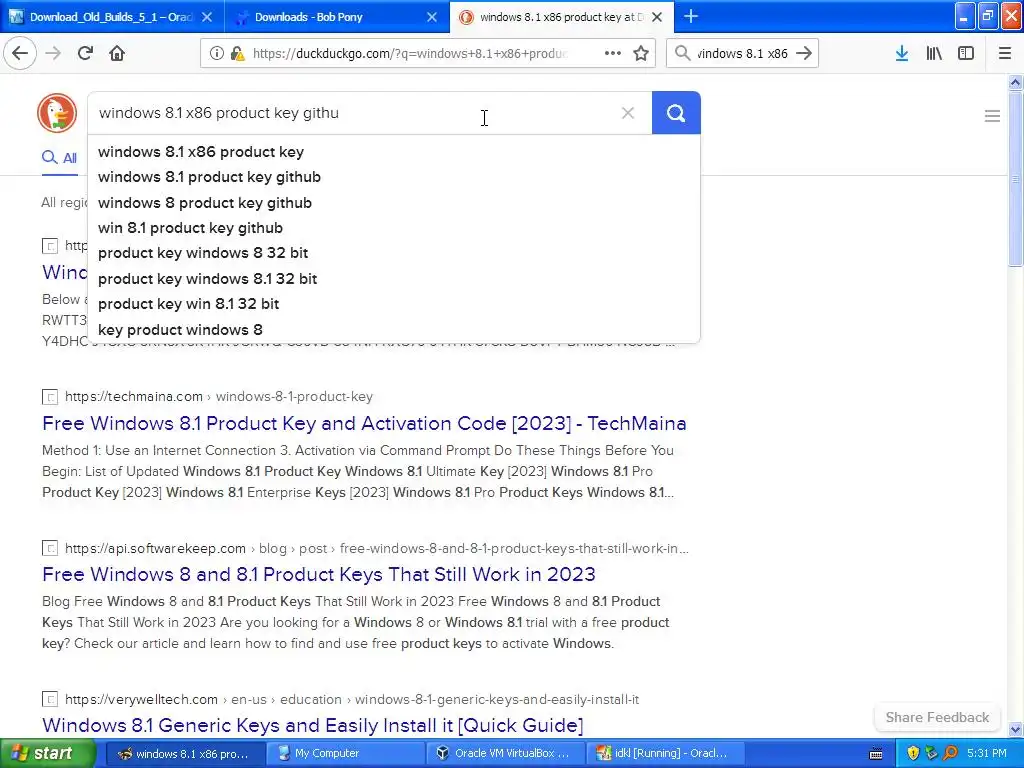Select the windows 8.1 x86 product key tab
1024x768 pixels.
[x=562, y=17]
